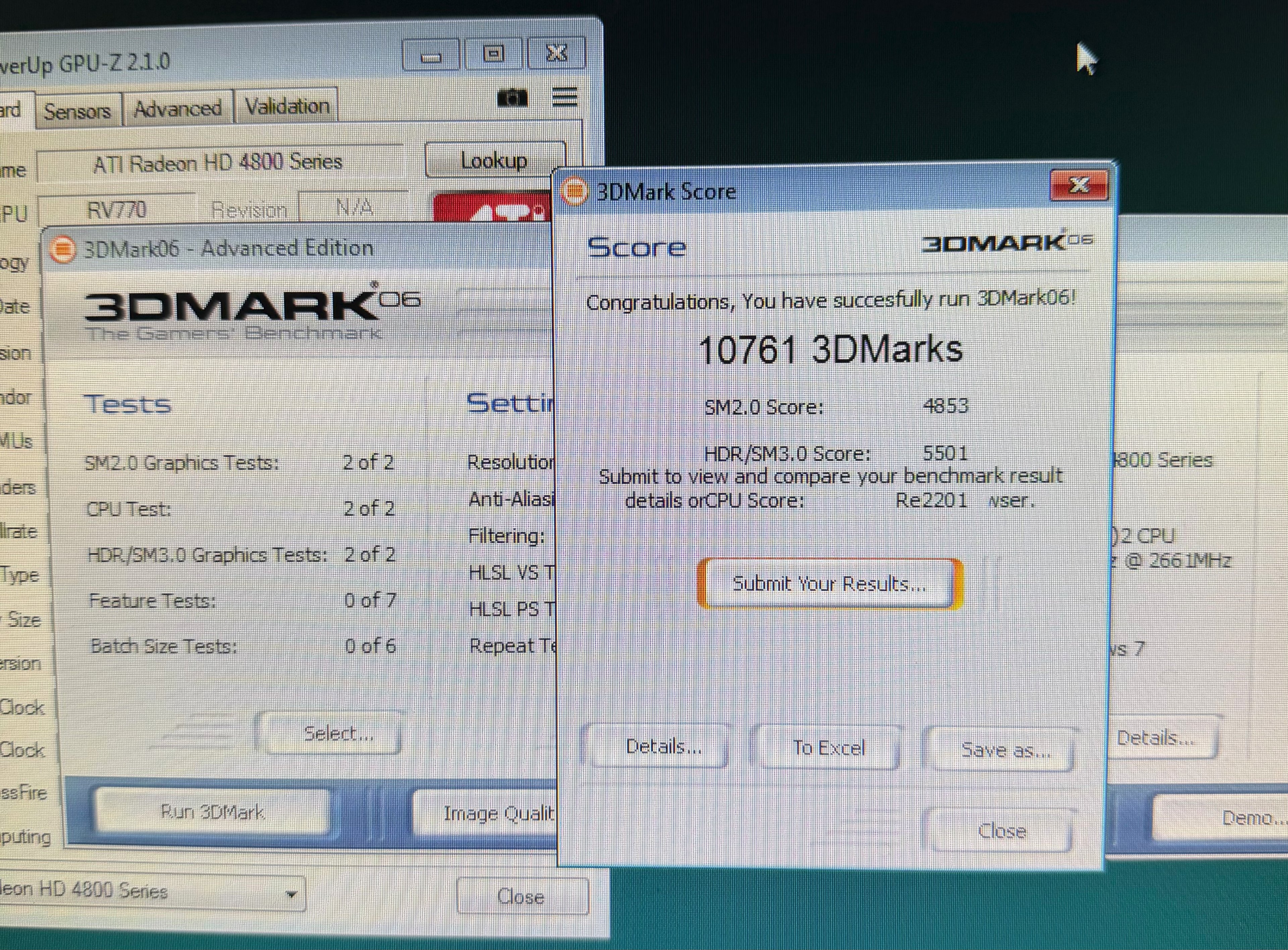This screenshot has width=1288, height=950.
Task: Click the Filtering label in Settings
Action: (x=507, y=536)
